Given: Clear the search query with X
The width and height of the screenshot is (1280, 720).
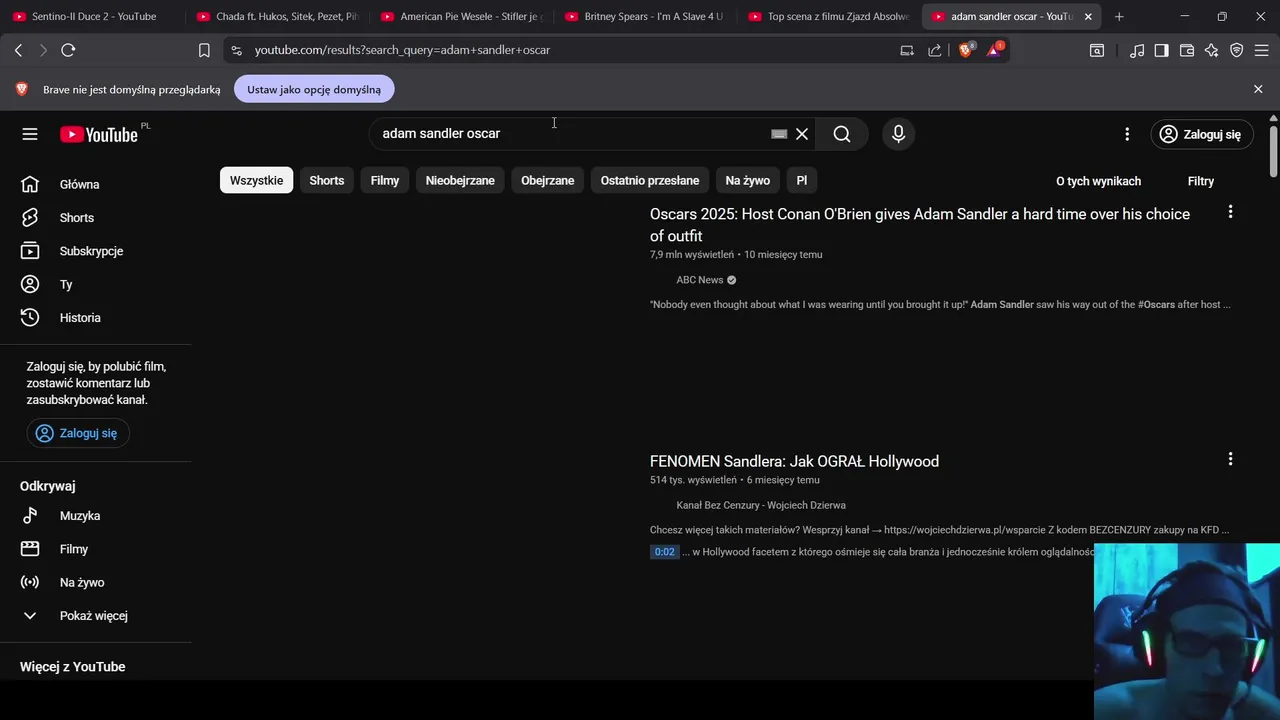Looking at the screenshot, I should point(802,134).
